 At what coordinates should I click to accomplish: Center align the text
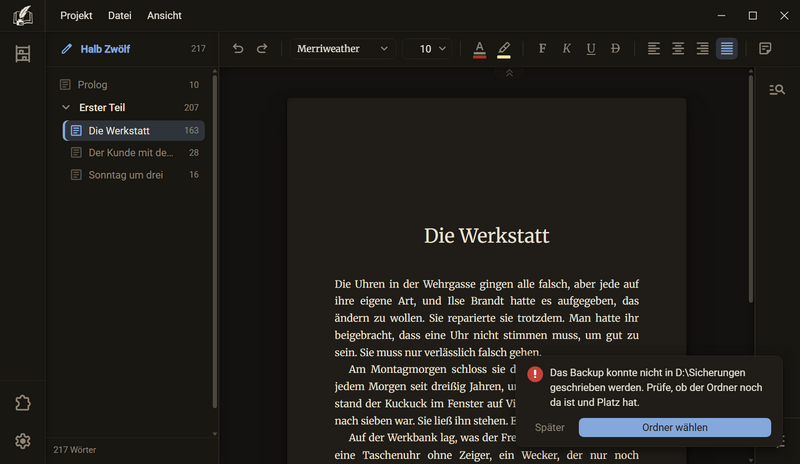pyautogui.click(x=678, y=48)
